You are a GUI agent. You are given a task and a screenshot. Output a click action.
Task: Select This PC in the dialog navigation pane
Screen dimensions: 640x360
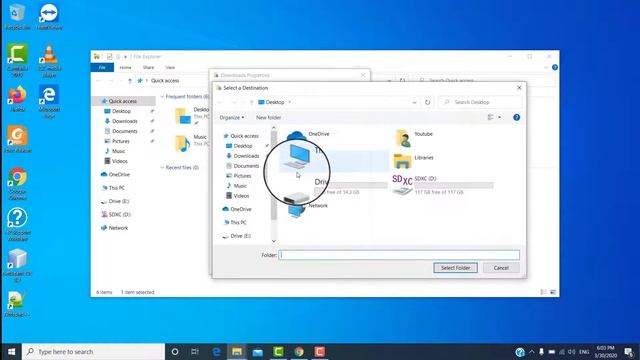click(236, 222)
